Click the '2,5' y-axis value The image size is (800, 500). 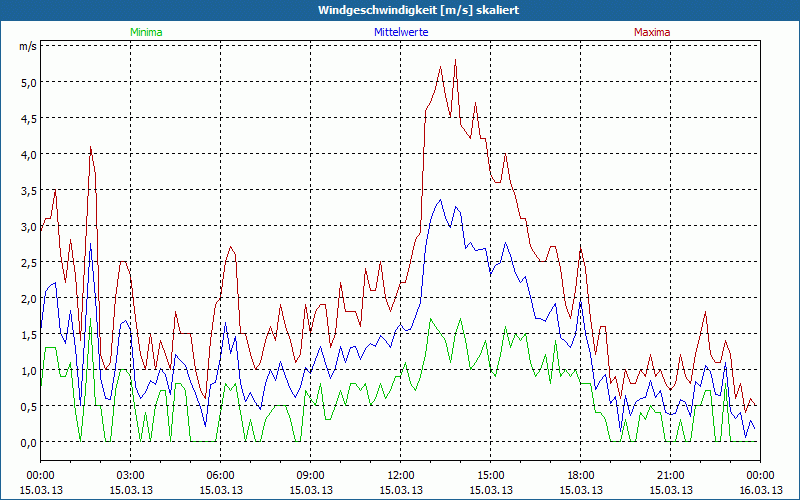(x=29, y=262)
